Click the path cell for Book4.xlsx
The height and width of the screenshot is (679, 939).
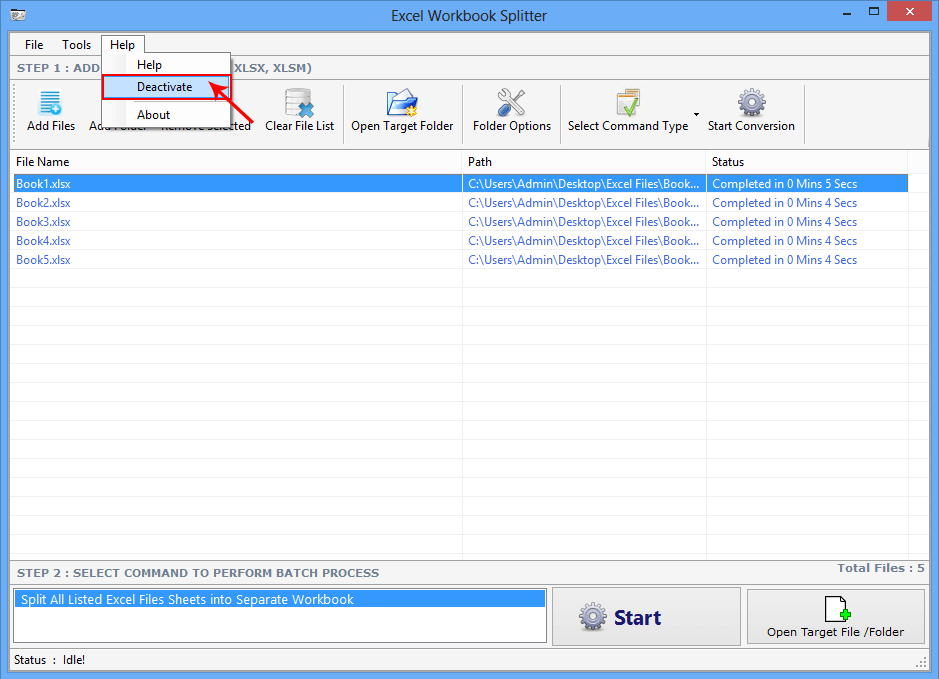(584, 241)
